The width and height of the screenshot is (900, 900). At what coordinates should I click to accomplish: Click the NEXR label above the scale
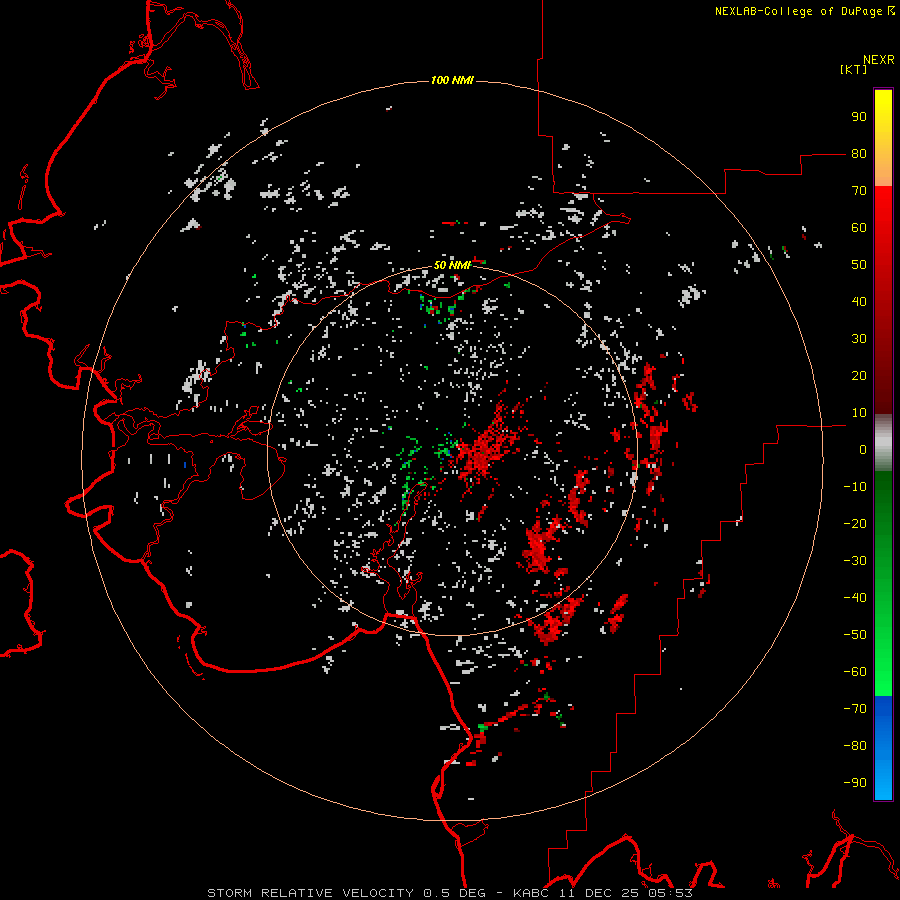tap(879, 60)
